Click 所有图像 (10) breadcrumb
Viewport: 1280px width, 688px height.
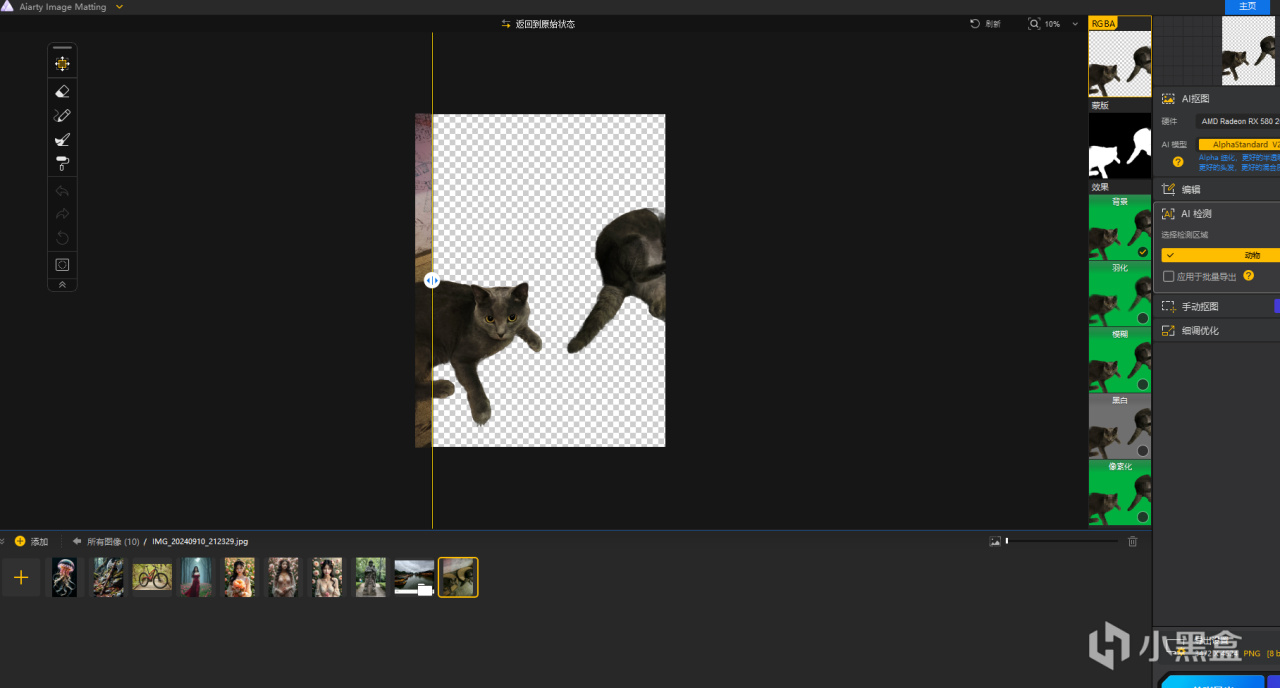coord(113,541)
